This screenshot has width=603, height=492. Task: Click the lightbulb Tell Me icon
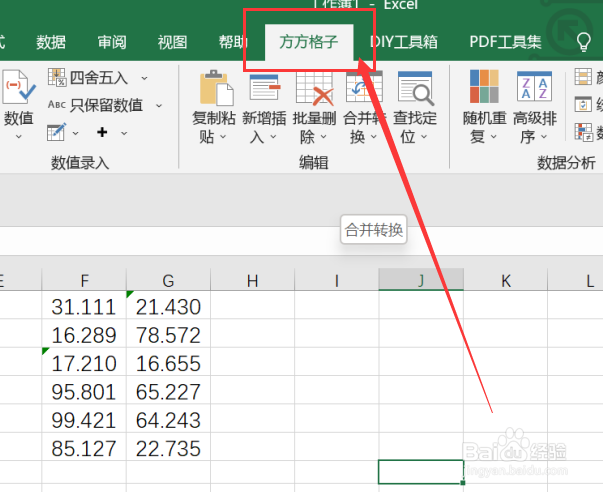(583, 42)
